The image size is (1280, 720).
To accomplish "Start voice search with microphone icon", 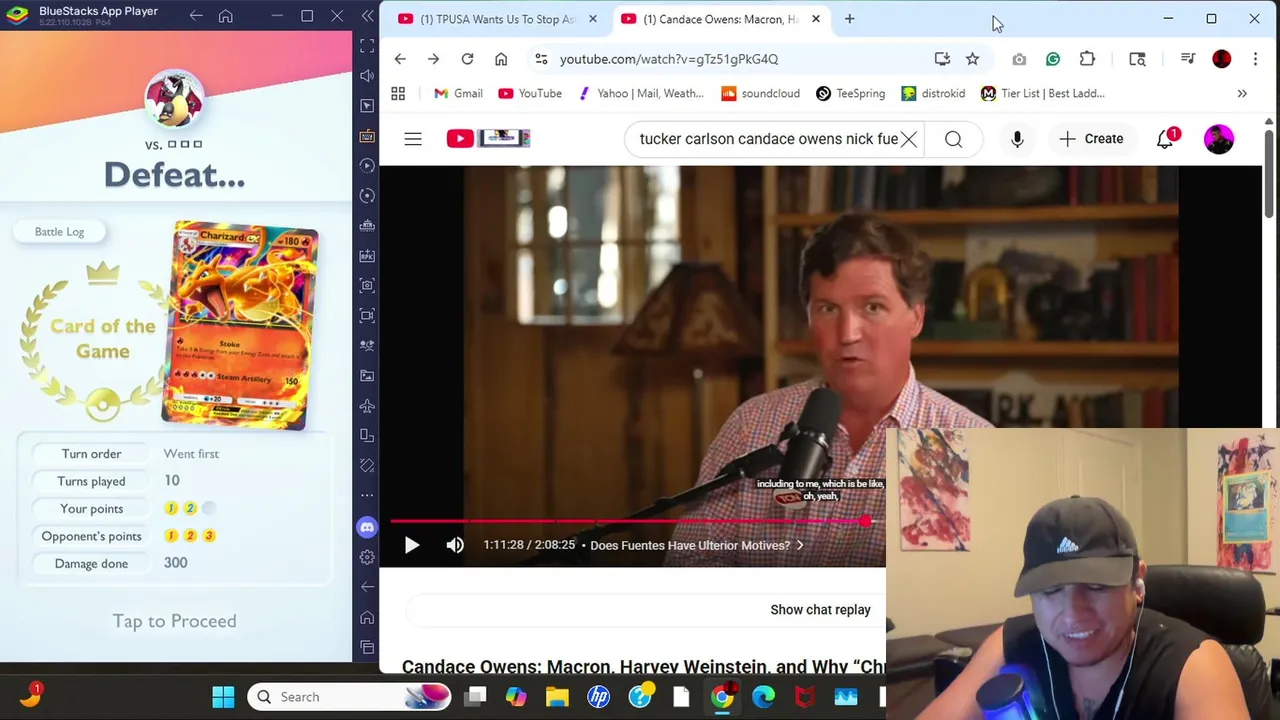I will [x=1017, y=139].
